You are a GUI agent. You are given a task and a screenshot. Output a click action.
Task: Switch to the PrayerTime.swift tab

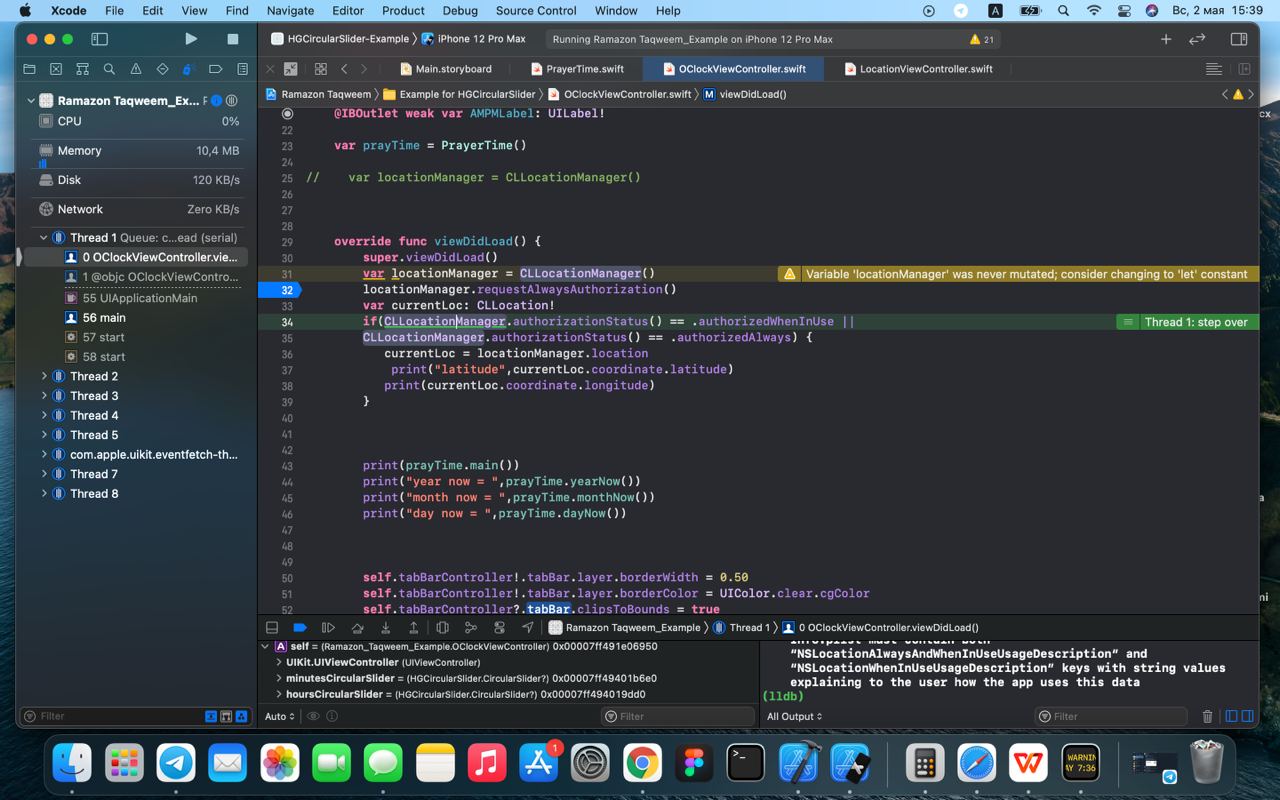tap(576, 69)
